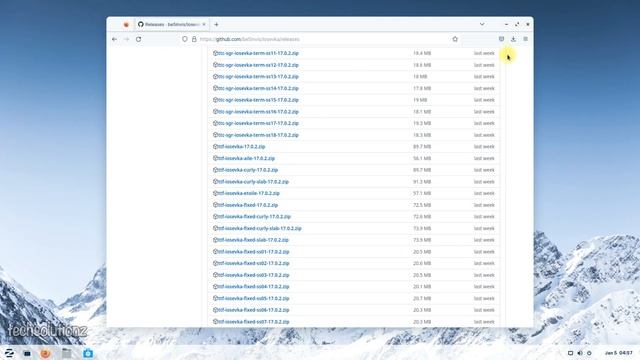Click the dark taskbar icon beside Zorin menu

point(27,353)
